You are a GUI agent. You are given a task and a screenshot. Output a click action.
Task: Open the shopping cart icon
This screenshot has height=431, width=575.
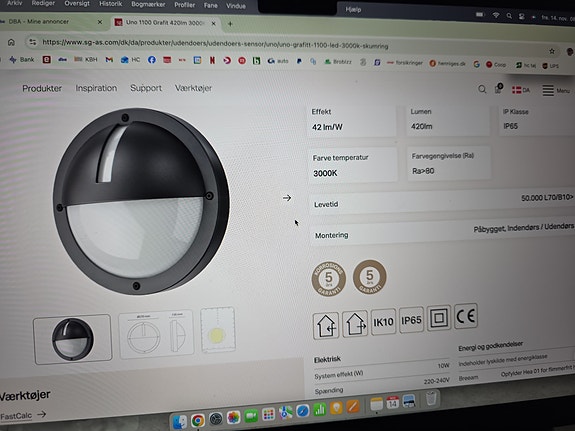pyautogui.click(x=498, y=88)
